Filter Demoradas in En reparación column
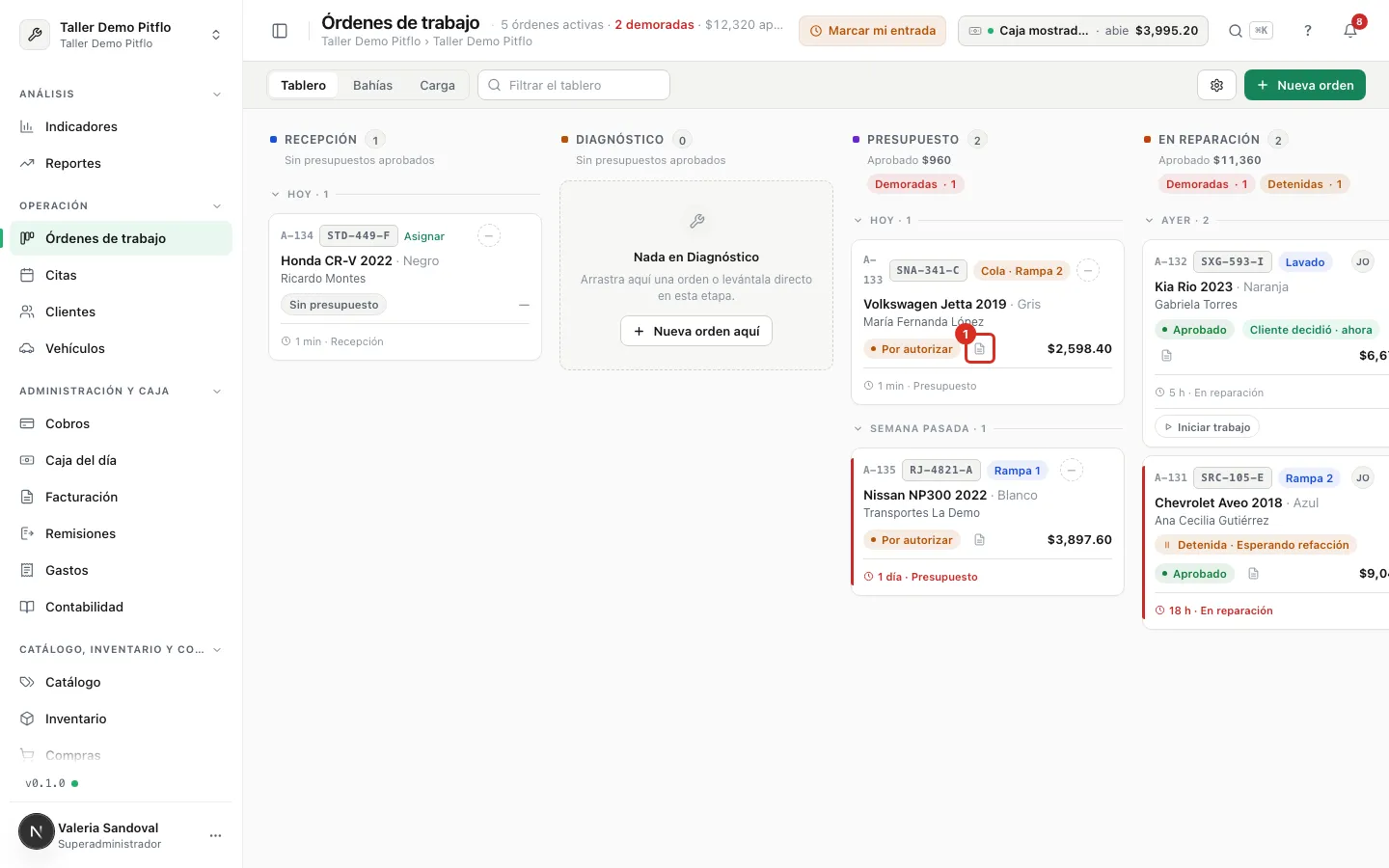 click(1207, 184)
